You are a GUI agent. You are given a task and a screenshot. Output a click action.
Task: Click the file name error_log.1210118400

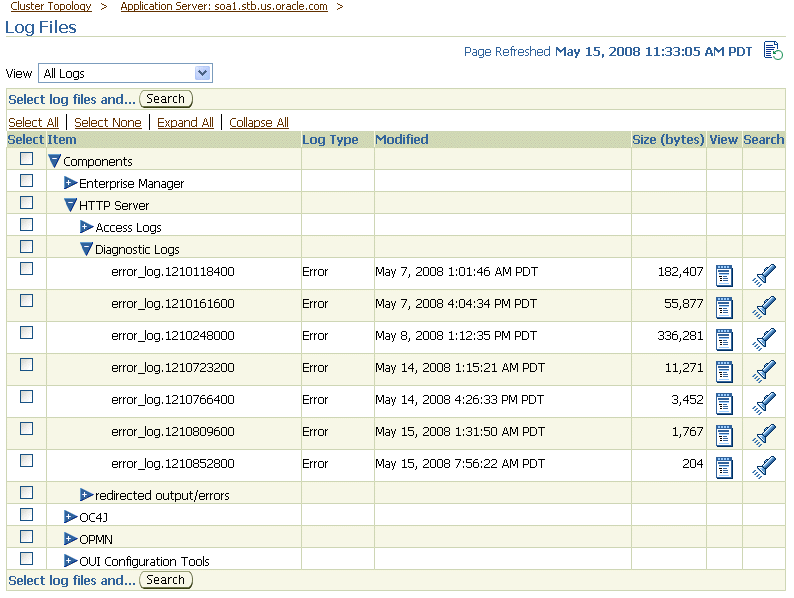(x=173, y=272)
